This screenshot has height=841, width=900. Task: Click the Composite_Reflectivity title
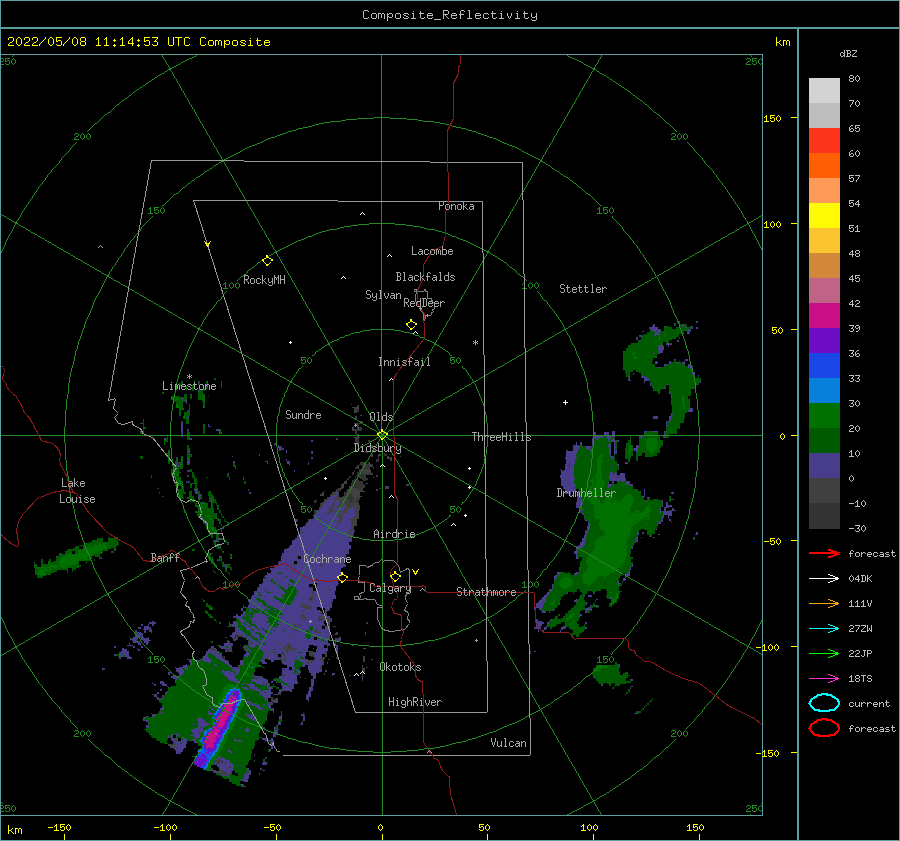[x=450, y=15]
